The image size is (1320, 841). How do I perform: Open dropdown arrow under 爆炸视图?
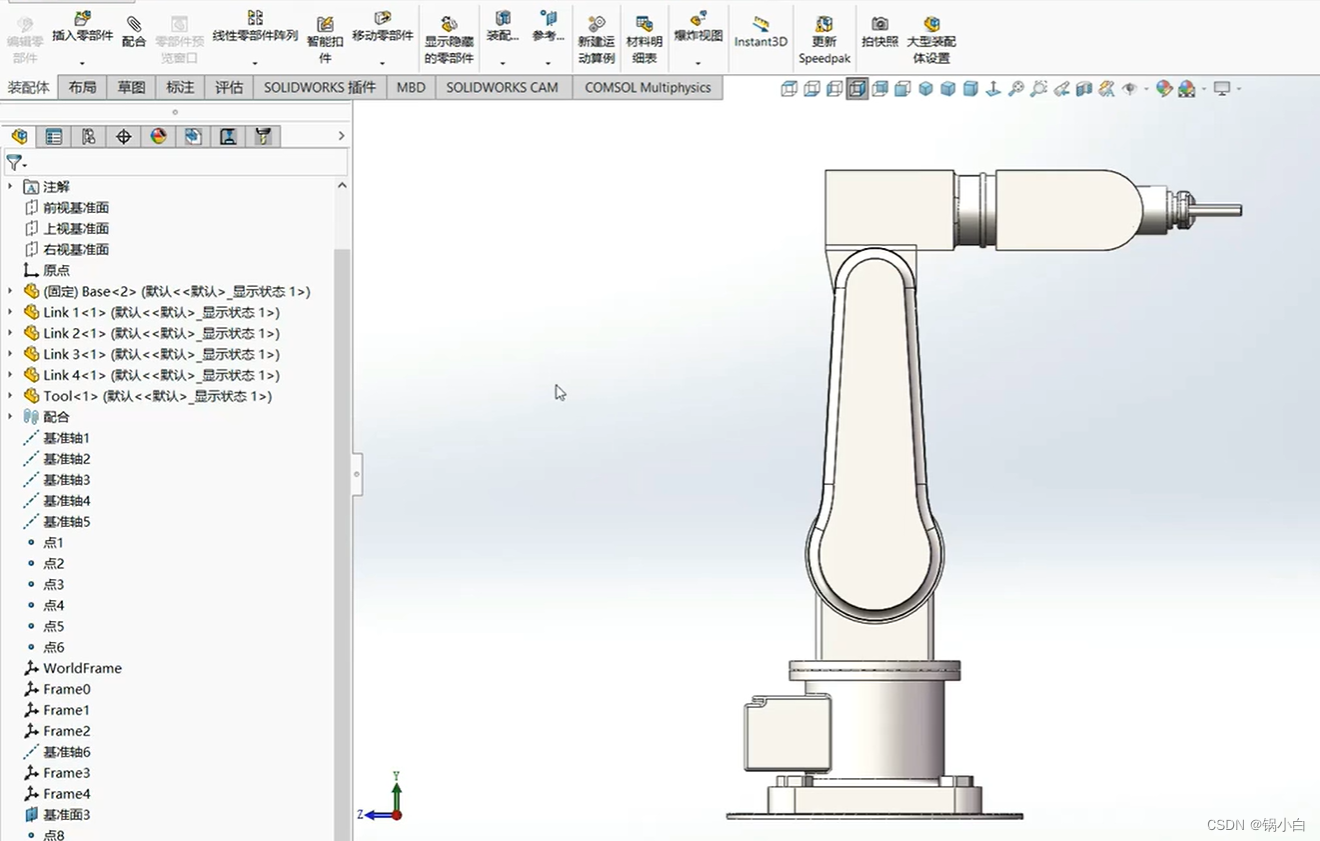point(698,63)
